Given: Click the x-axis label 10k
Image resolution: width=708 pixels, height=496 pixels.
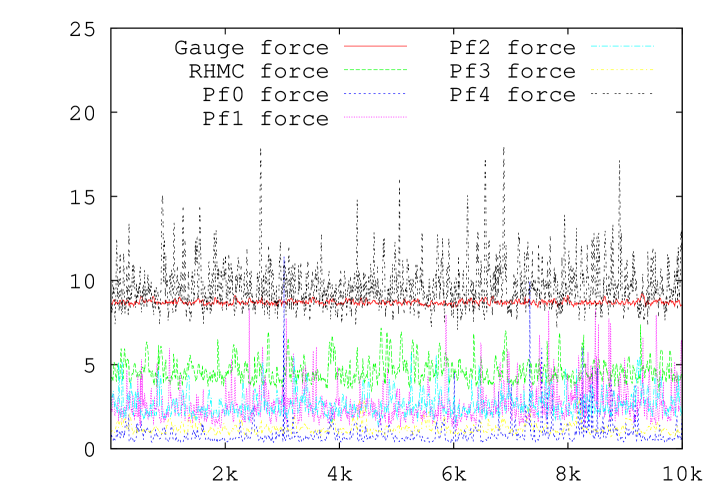Looking at the screenshot, I should [x=682, y=474].
